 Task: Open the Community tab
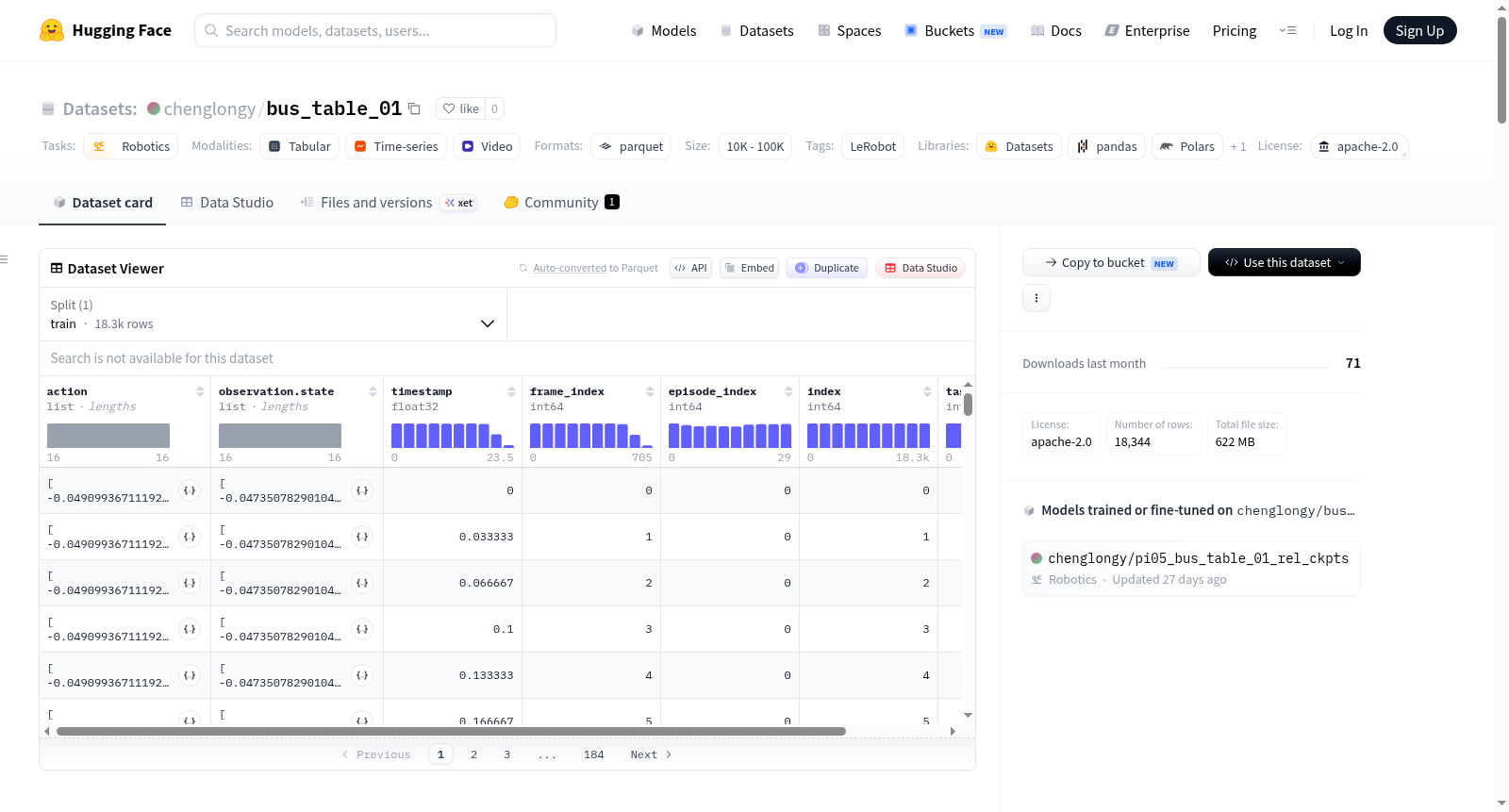562,203
